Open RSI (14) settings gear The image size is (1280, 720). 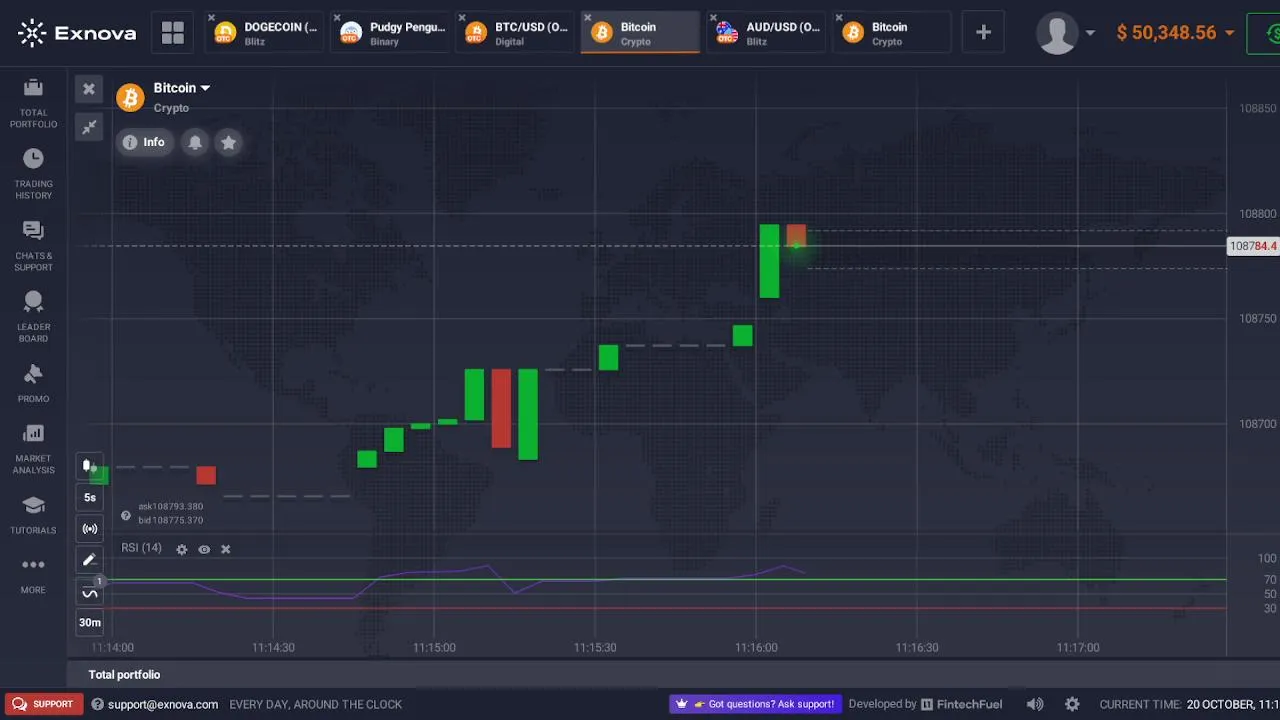pyautogui.click(x=182, y=549)
